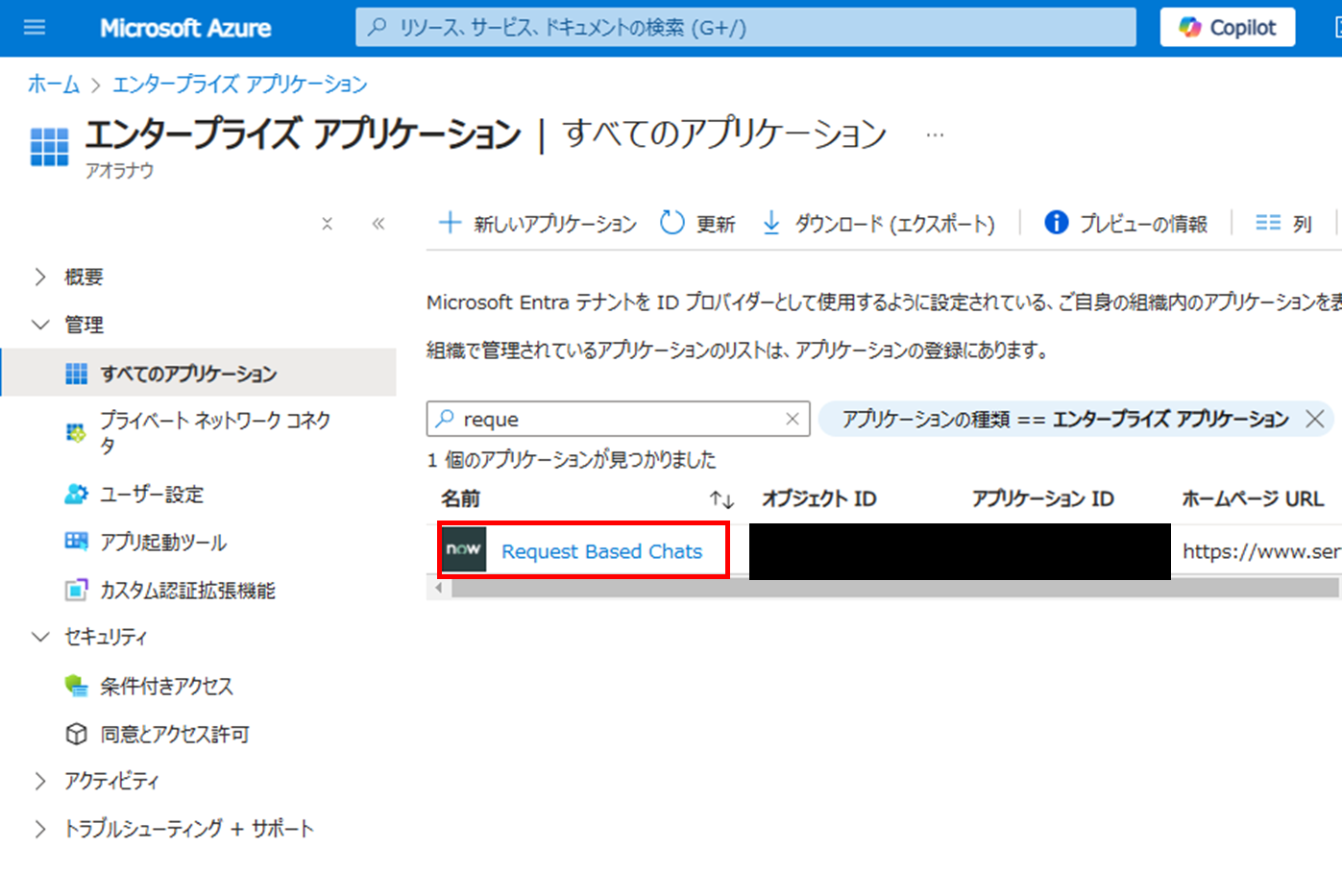This screenshot has width=1342, height=896.
Task: Click the enterprise applications grid icon in header
Action: (x=49, y=147)
